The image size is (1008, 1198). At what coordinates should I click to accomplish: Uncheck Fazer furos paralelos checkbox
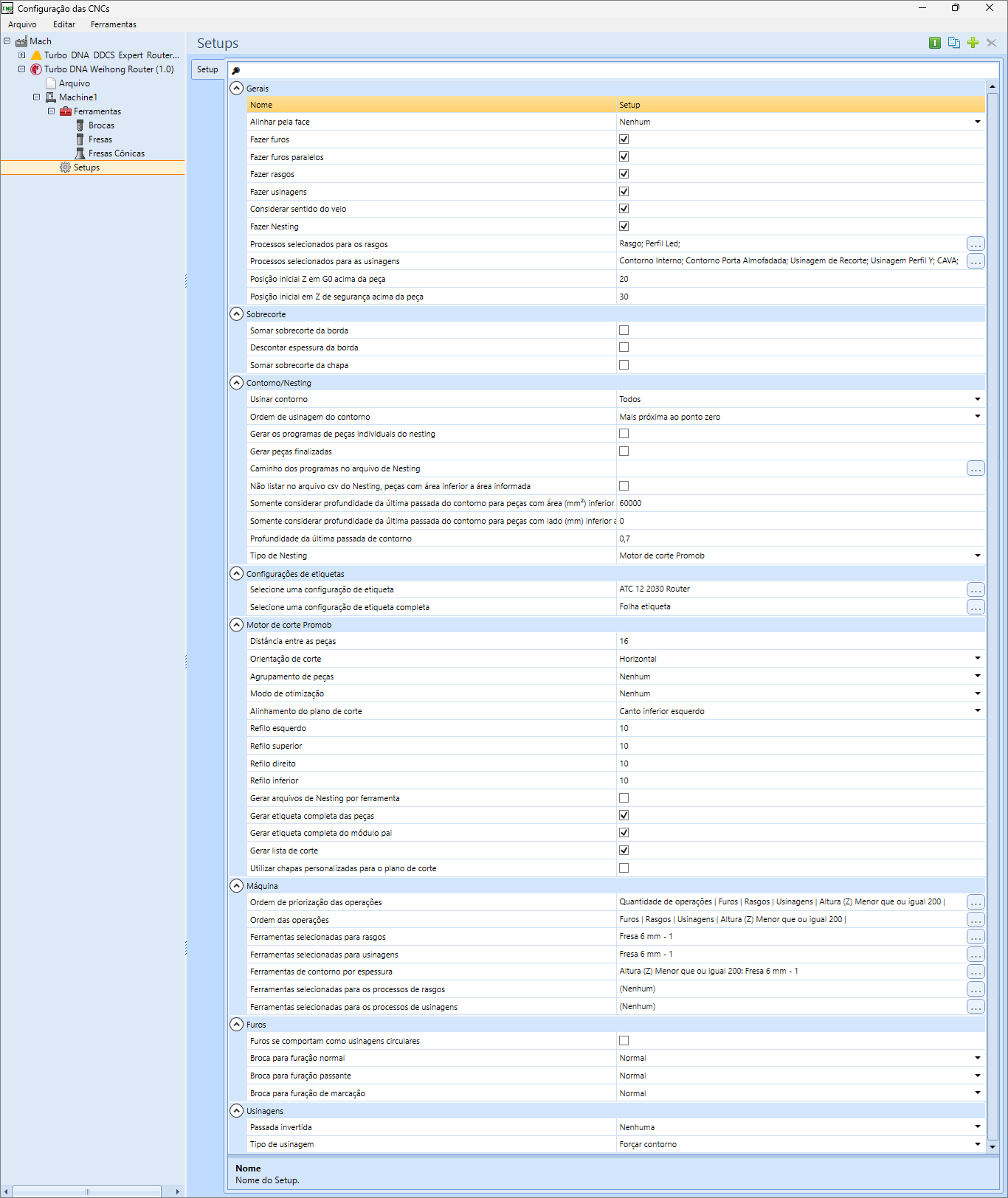(x=624, y=156)
